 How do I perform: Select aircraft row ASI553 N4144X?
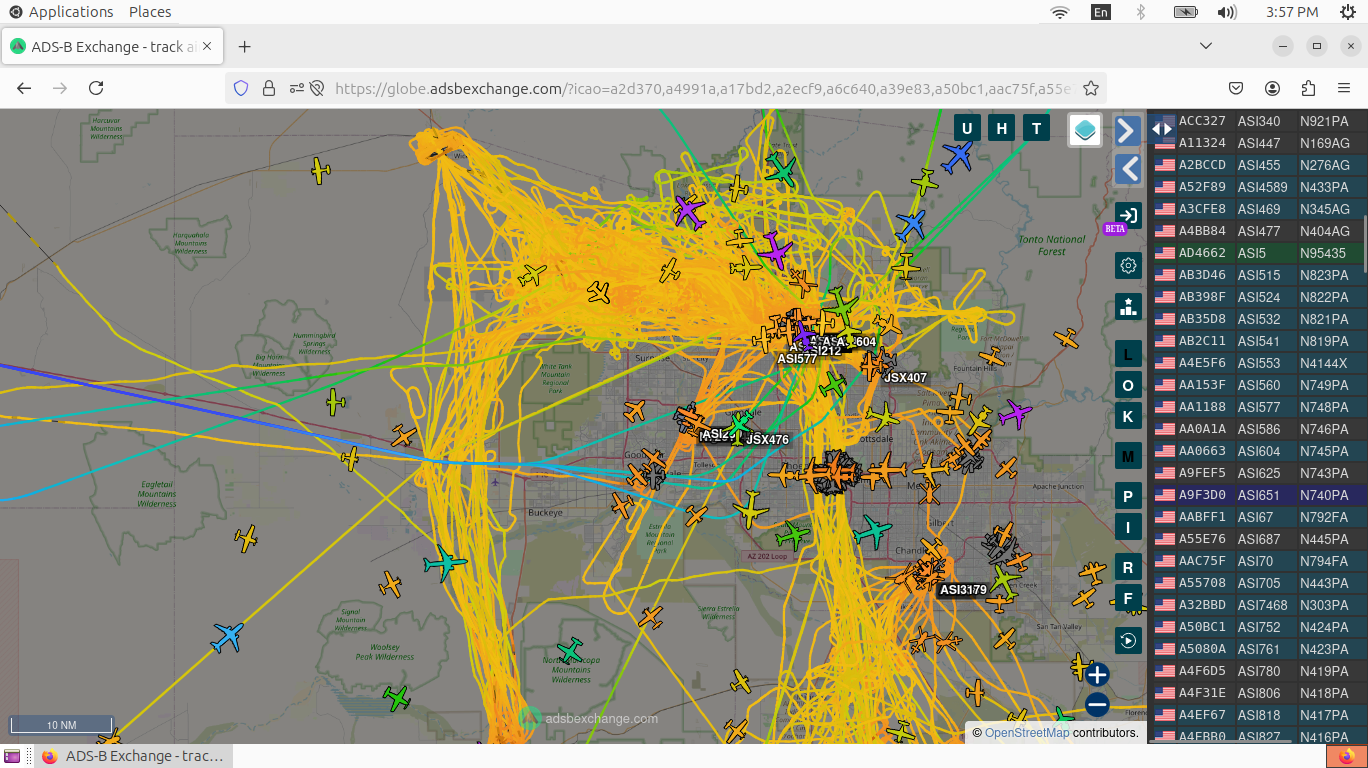coord(1257,363)
